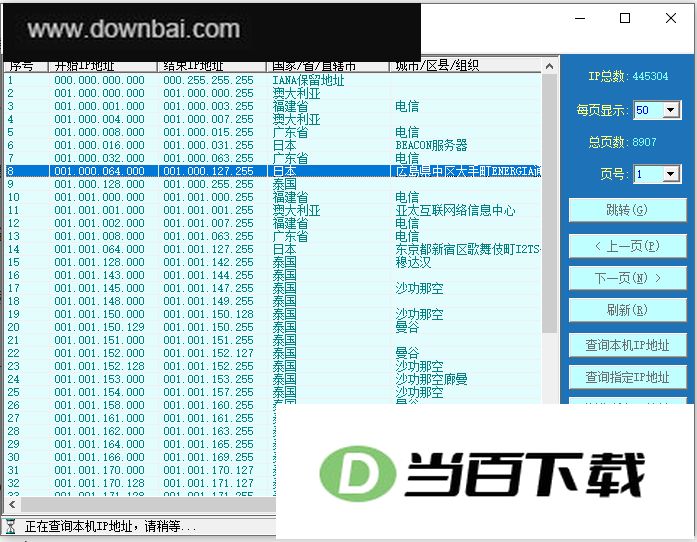Image resolution: width=697 pixels, height=542 pixels.
Task: Select start IP 001.000.001.000
Action: pyautogui.click(x=99, y=106)
